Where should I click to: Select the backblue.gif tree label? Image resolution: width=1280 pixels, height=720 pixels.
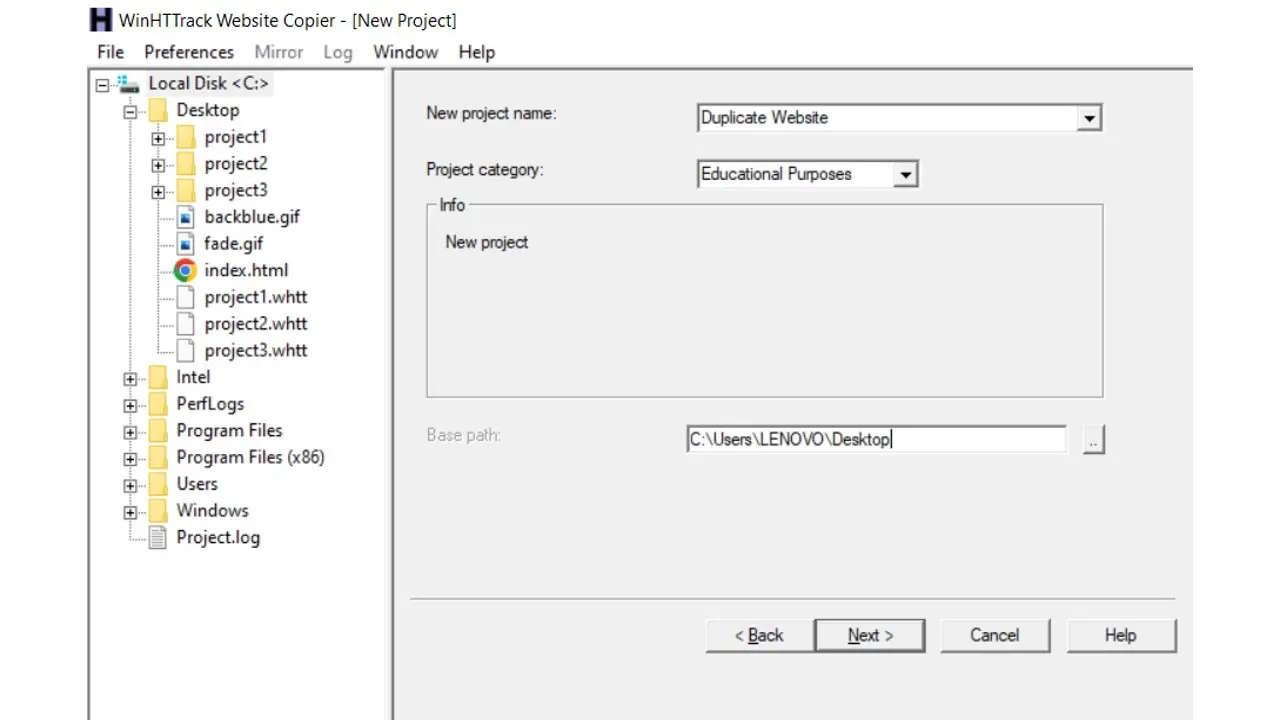point(252,217)
